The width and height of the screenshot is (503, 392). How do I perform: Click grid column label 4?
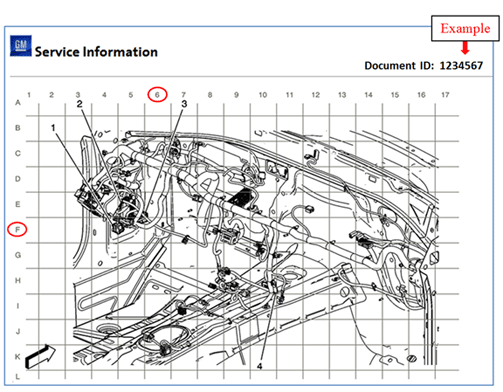click(104, 95)
